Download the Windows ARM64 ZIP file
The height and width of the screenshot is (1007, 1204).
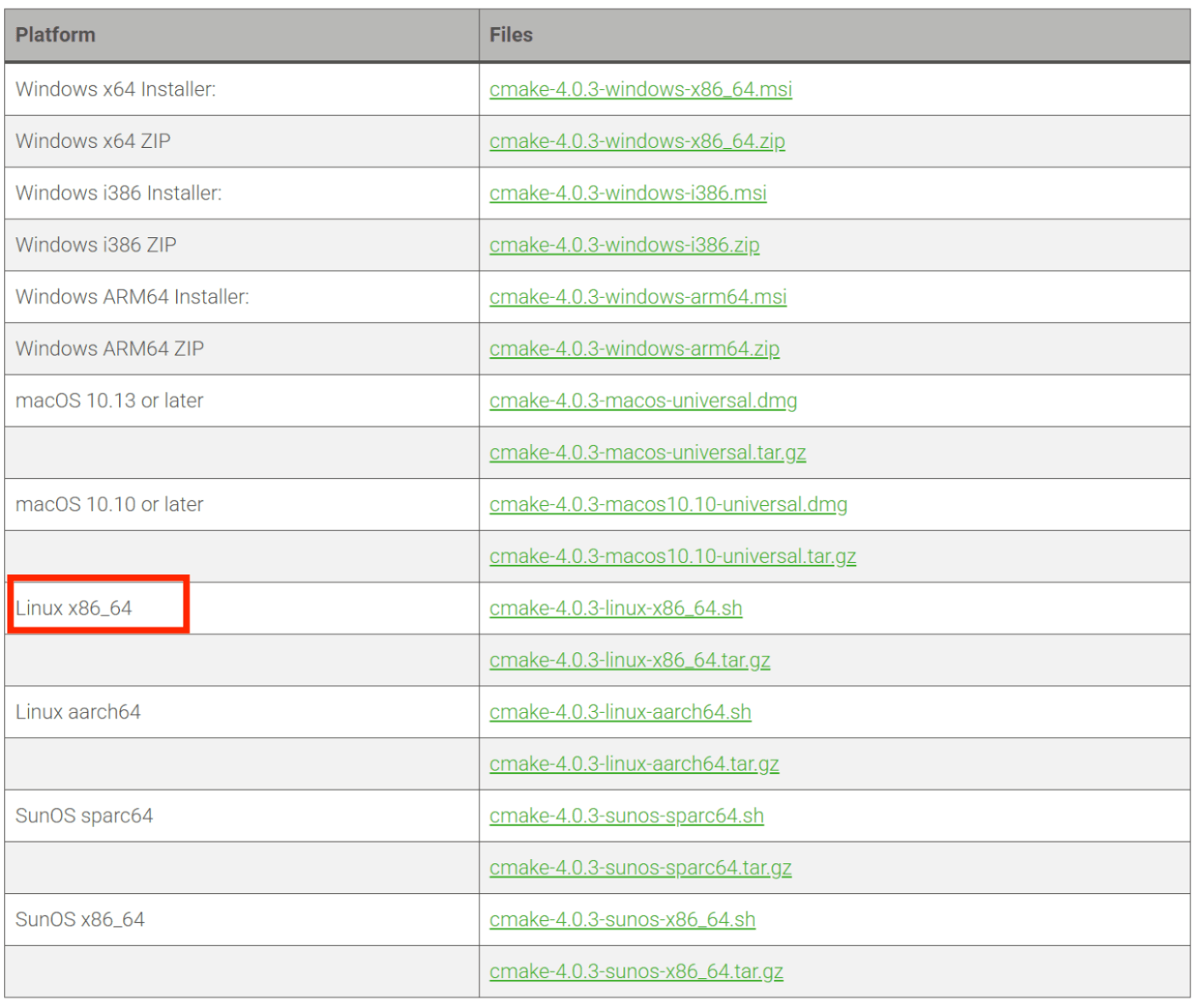click(x=633, y=349)
